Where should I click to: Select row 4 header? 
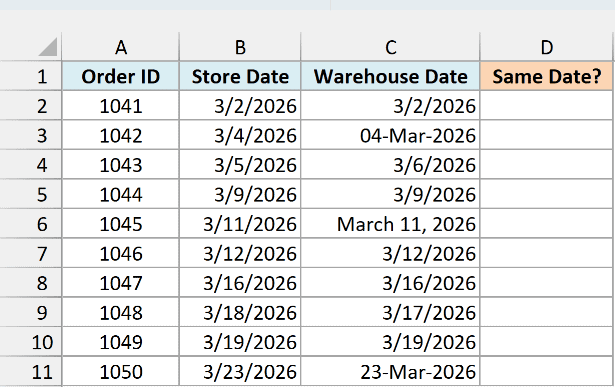coord(31,165)
